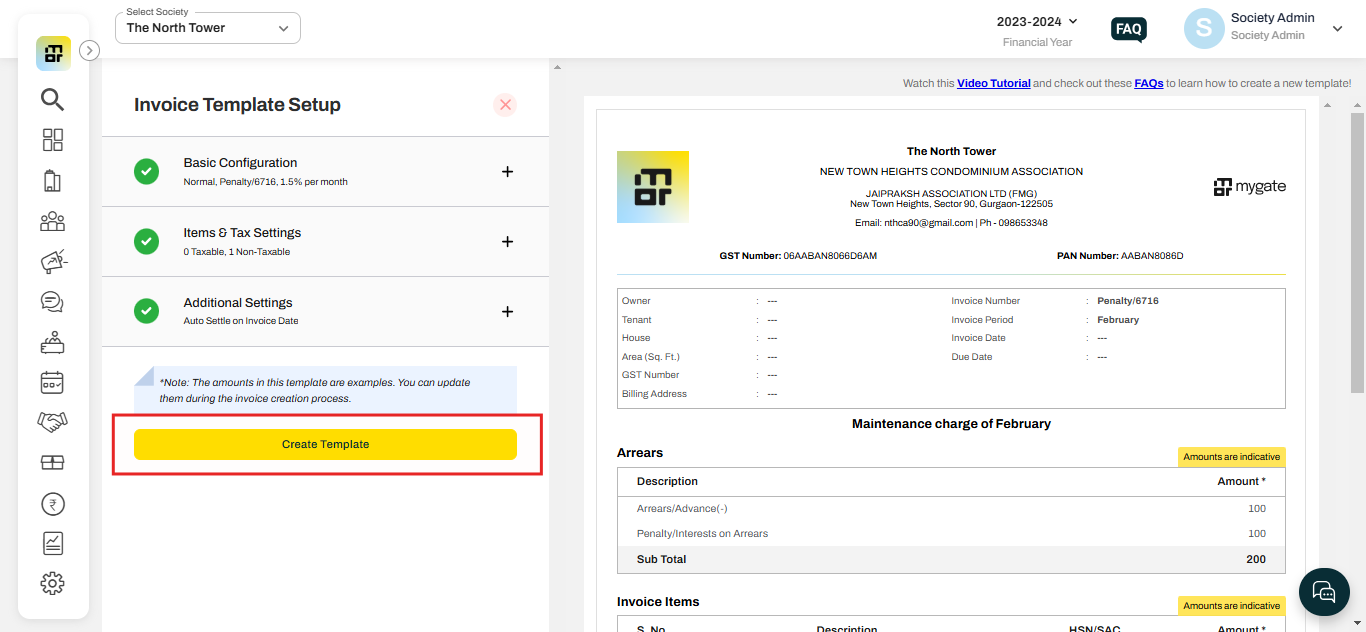Open the reports chart icon
The height and width of the screenshot is (632, 1366).
pos(52,543)
